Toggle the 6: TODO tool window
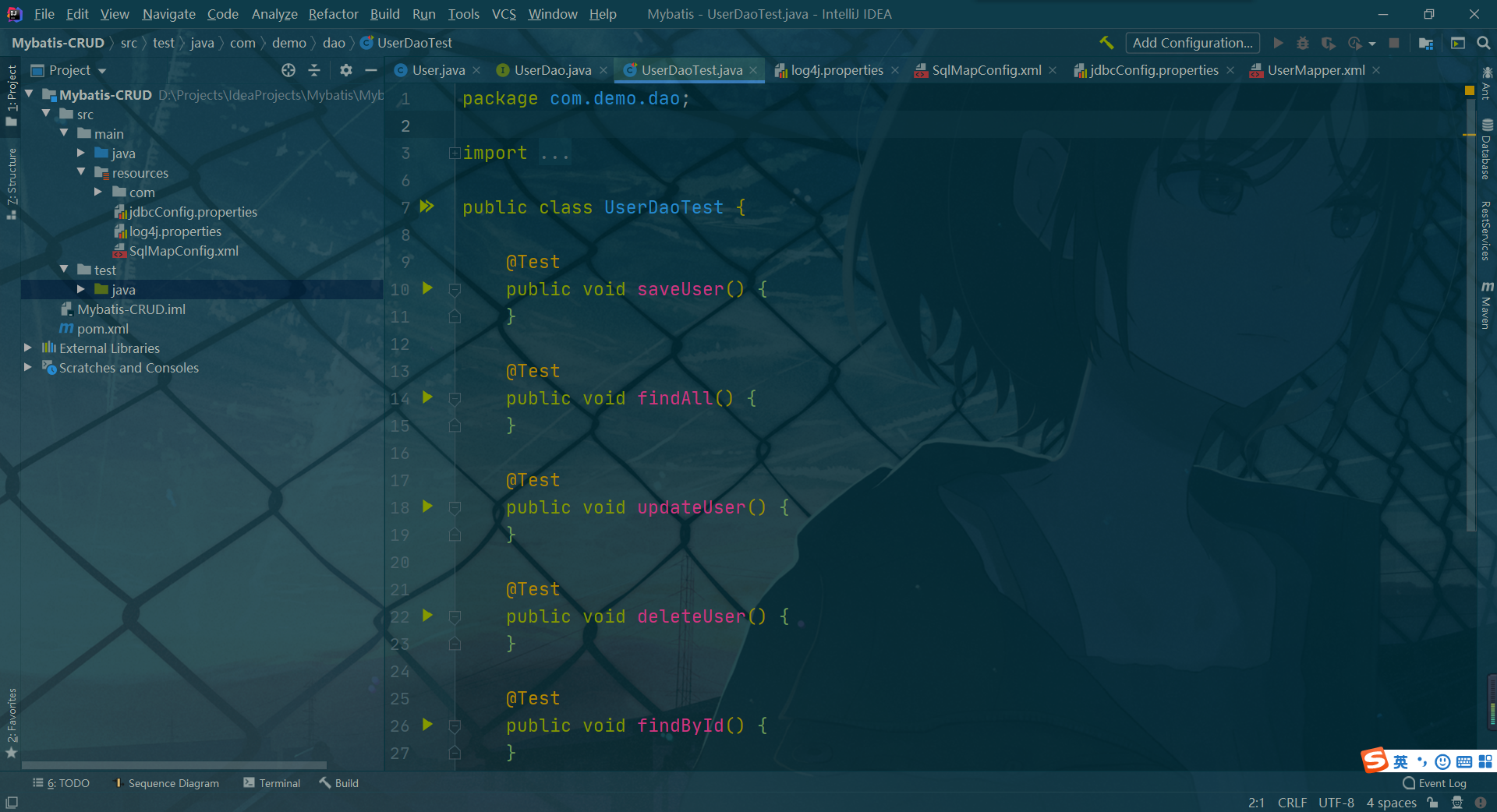This screenshot has height=812, width=1497. 61,783
